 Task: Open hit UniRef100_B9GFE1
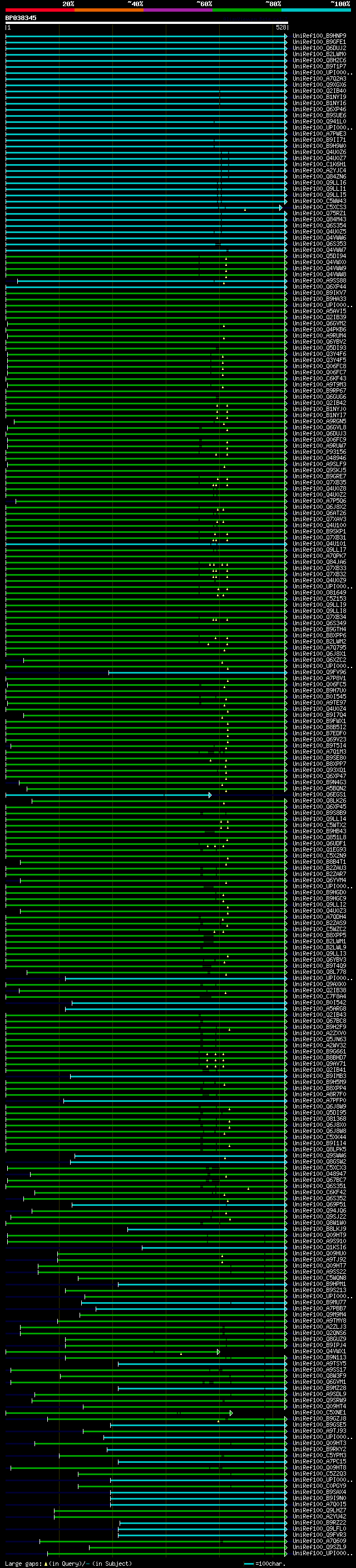pos(319,42)
